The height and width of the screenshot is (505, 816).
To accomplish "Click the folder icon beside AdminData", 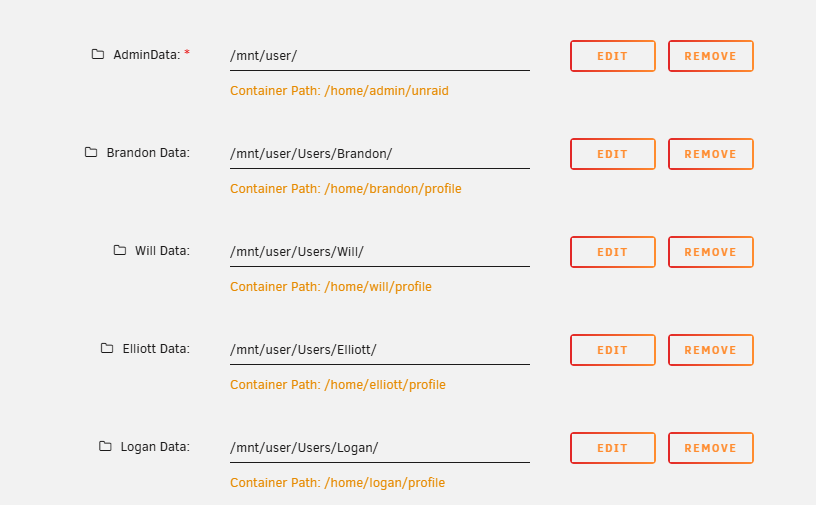I will tap(98, 54).
